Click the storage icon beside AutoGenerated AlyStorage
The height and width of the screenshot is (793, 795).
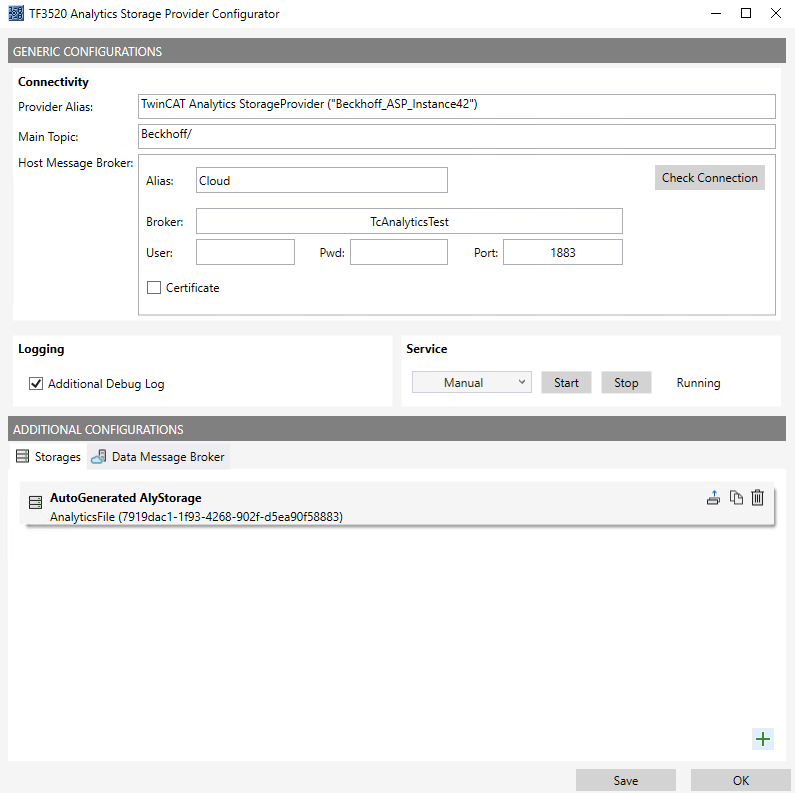(35, 503)
